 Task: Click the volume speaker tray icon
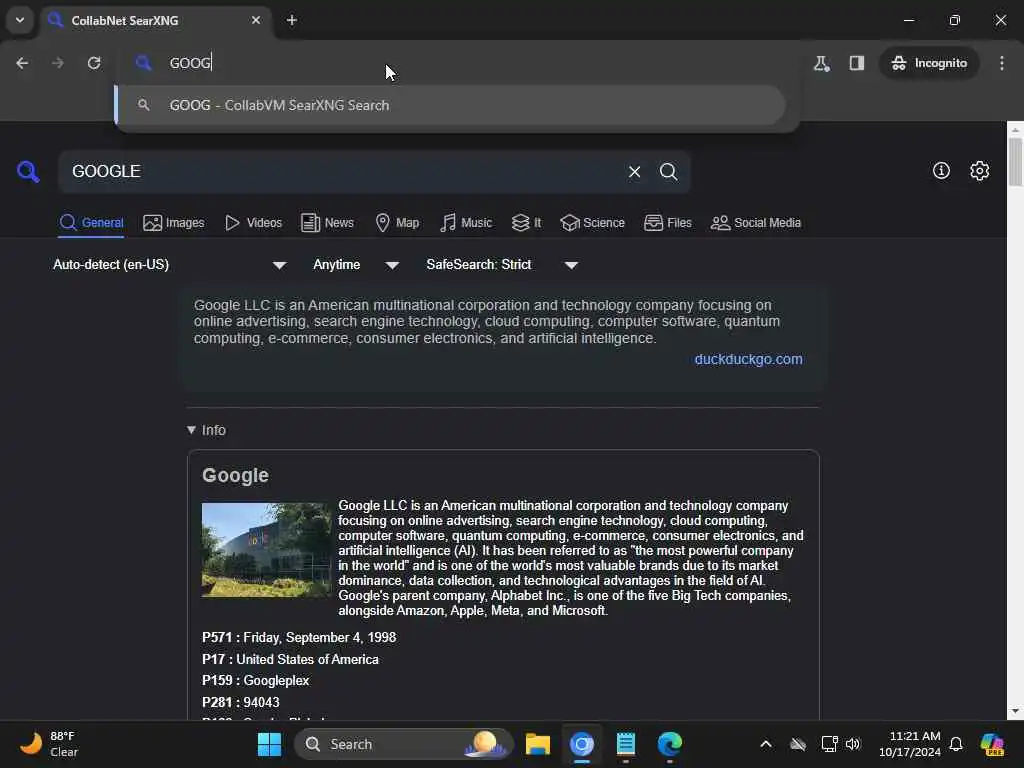pos(853,744)
